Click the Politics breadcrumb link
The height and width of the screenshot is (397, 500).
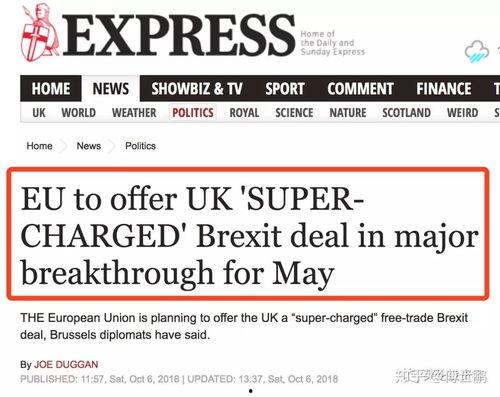tap(140, 146)
